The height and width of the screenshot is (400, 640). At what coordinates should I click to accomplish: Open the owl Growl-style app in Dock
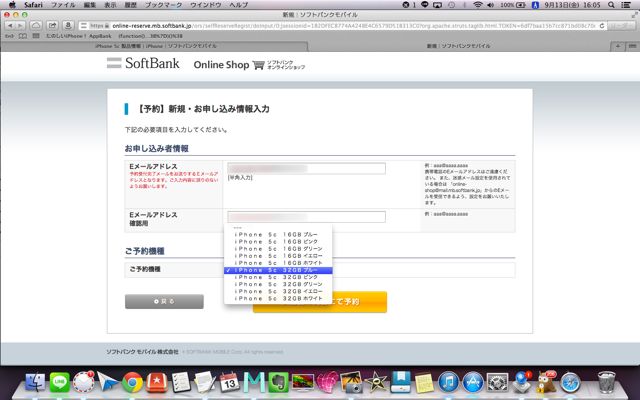546,382
